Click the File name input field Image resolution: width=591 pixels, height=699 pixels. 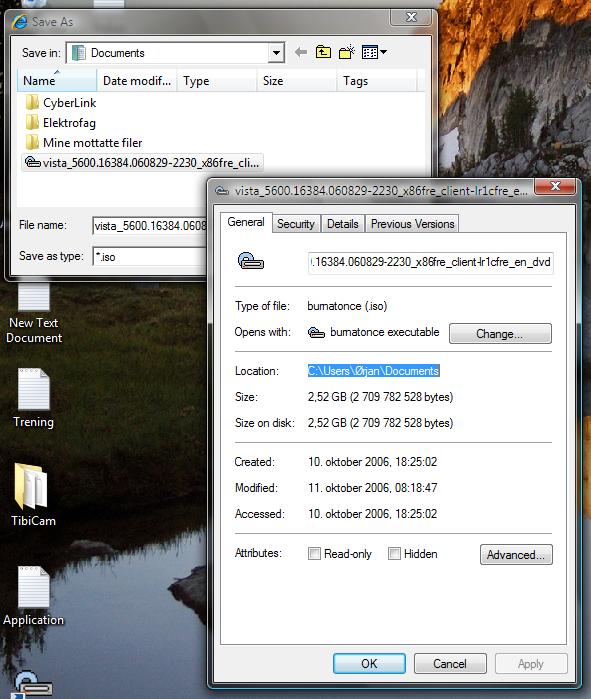click(x=150, y=226)
